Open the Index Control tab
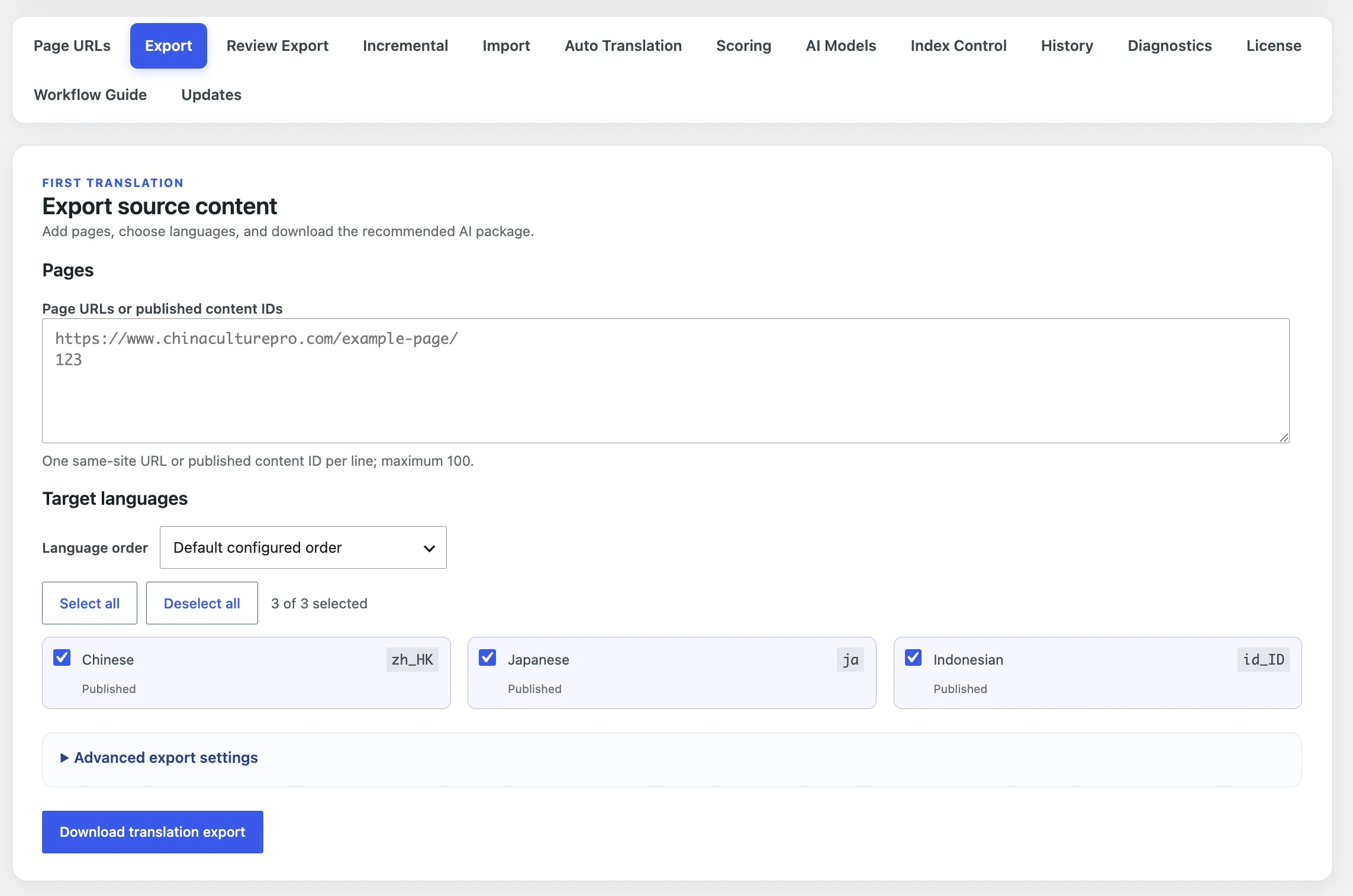 click(959, 46)
